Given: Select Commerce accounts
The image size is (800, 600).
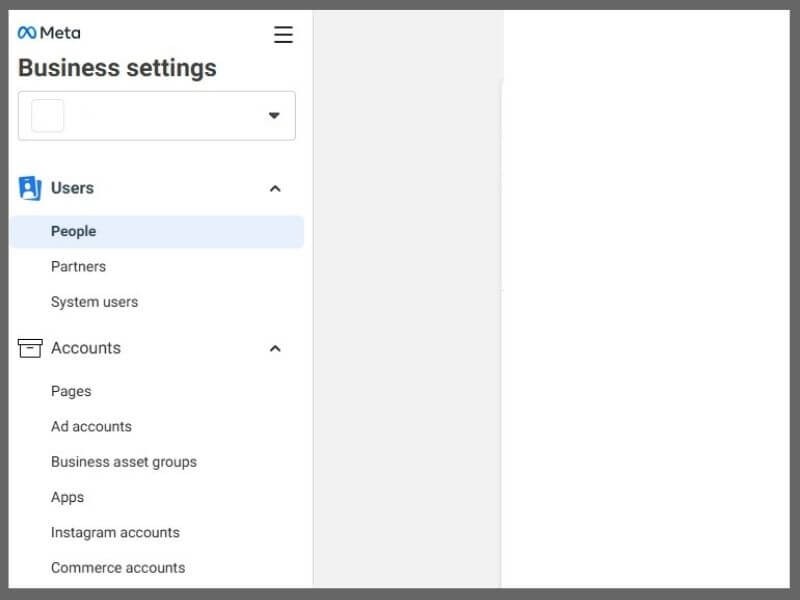Looking at the screenshot, I should click(x=118, y=568).
